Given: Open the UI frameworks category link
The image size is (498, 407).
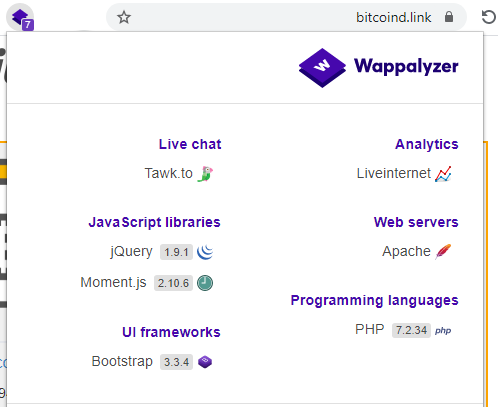Looking at the screenshot, I should (171, 332).
